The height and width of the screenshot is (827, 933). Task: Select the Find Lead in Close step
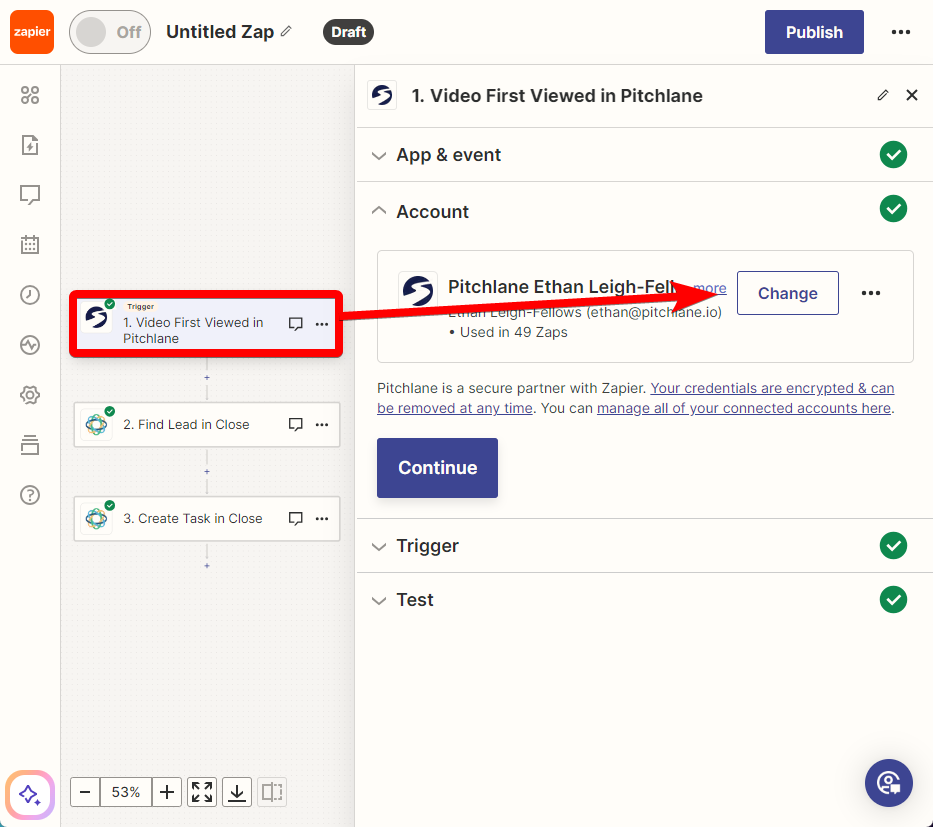coord(206,424)
